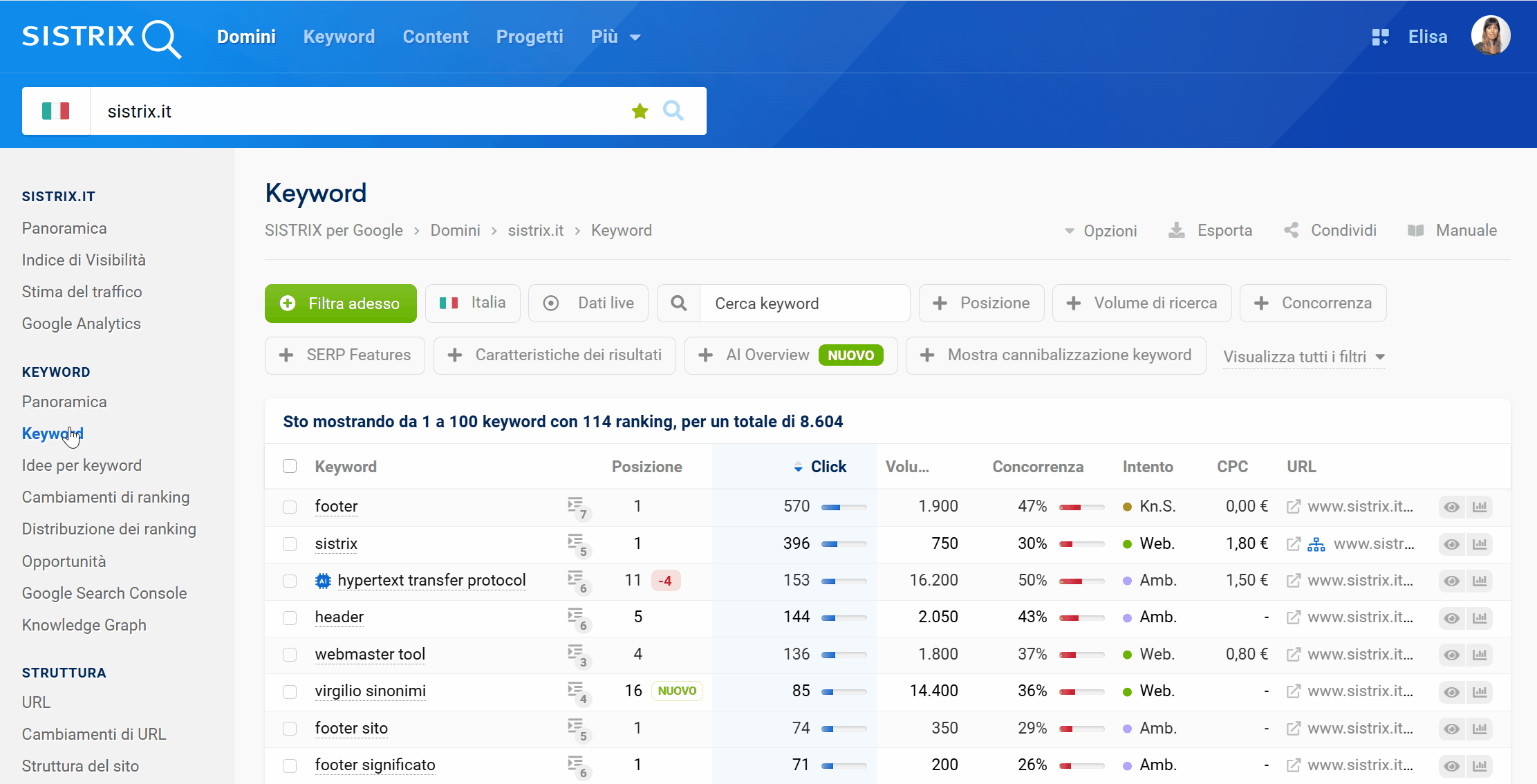Click the competition bar in footer row
1537x784 pixels.
1081,507
